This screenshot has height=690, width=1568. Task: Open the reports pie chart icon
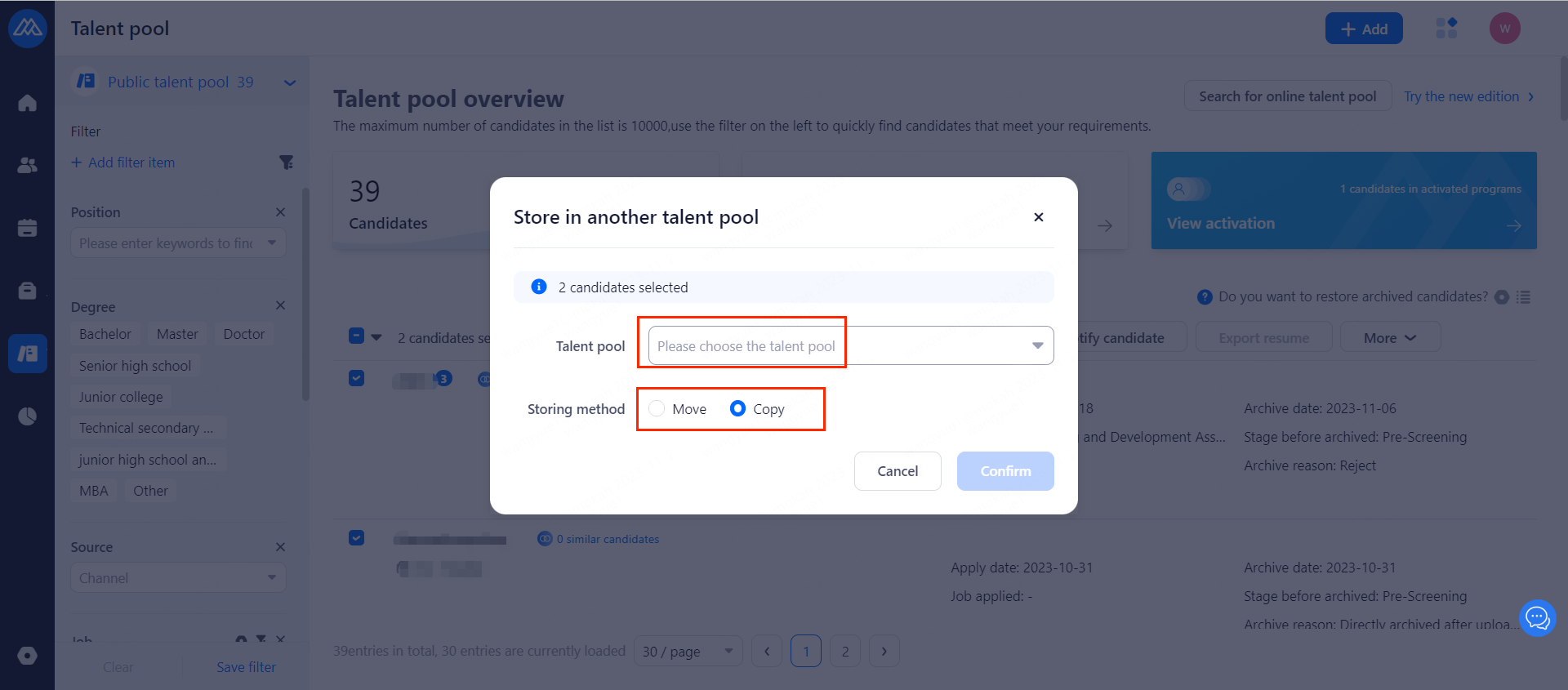pos(27,416)
